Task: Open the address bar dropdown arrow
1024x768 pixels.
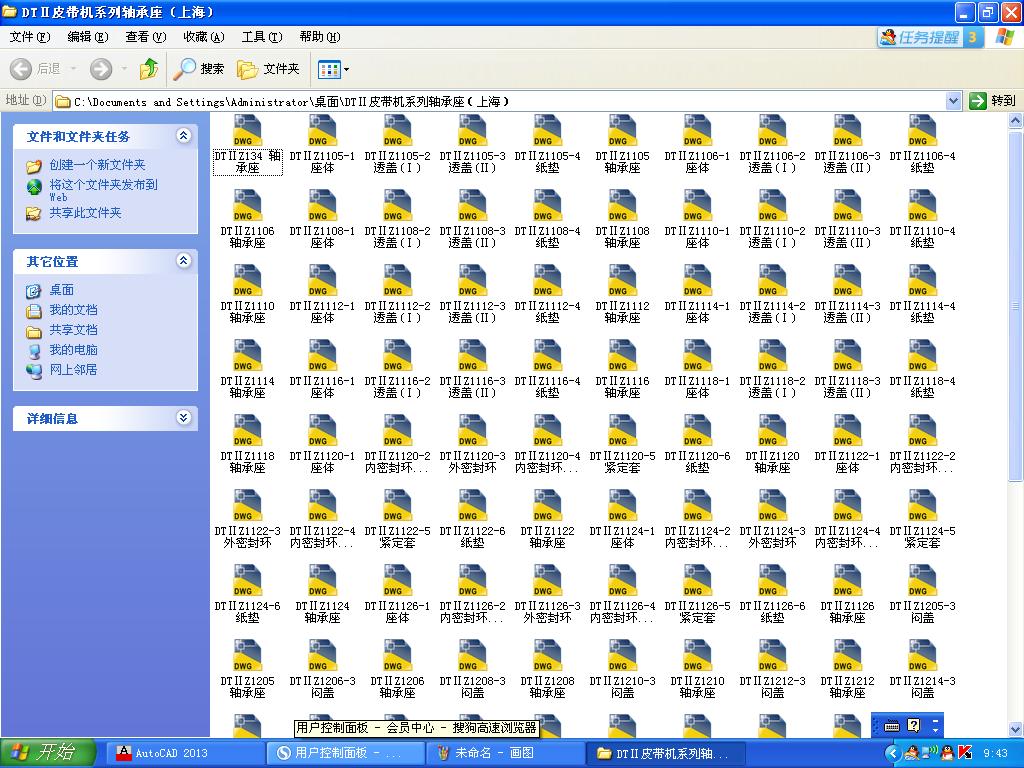Action: coord(953,101)
